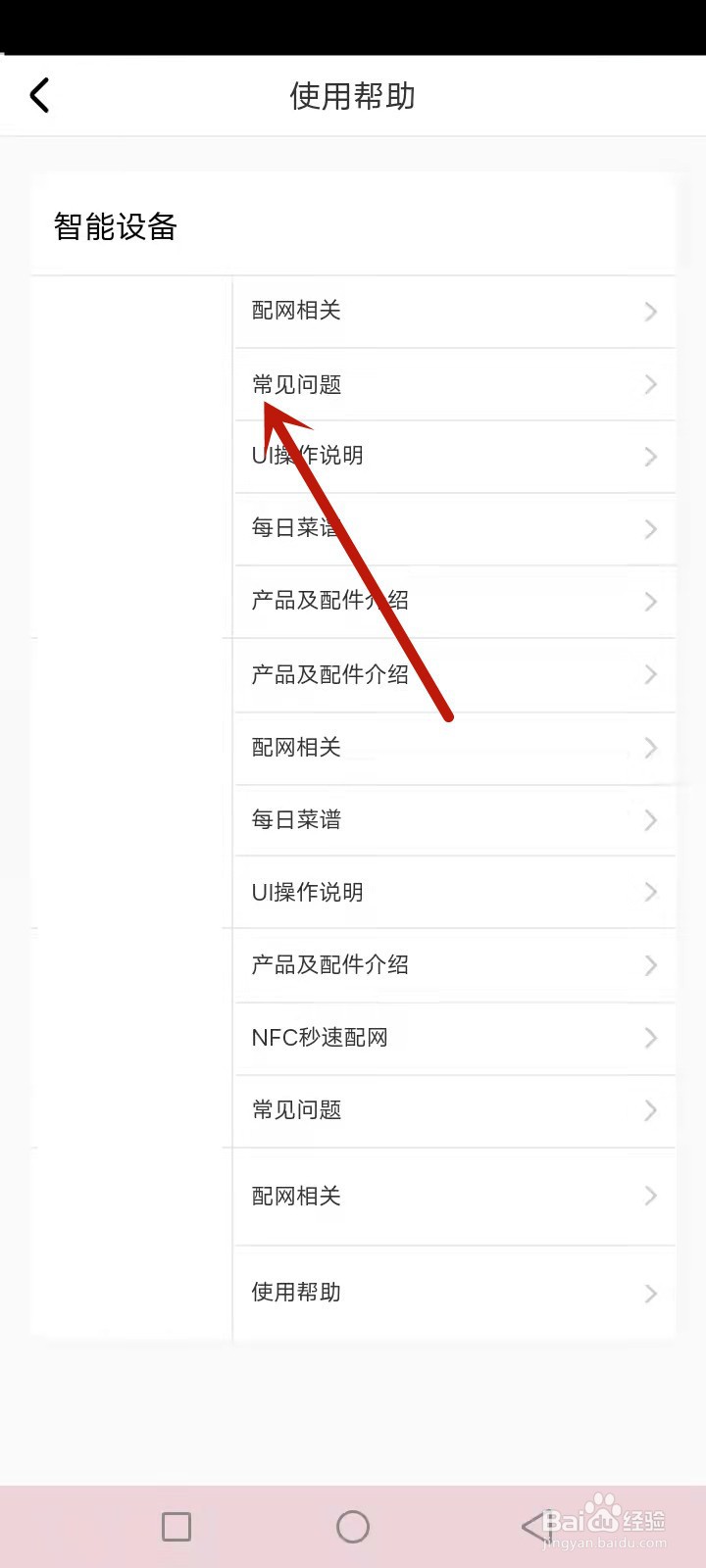The width and height of the screenshot is (706, 1568).
Task: Tap the chevron beside NFC秒速配网
Action: [651, 1038]
